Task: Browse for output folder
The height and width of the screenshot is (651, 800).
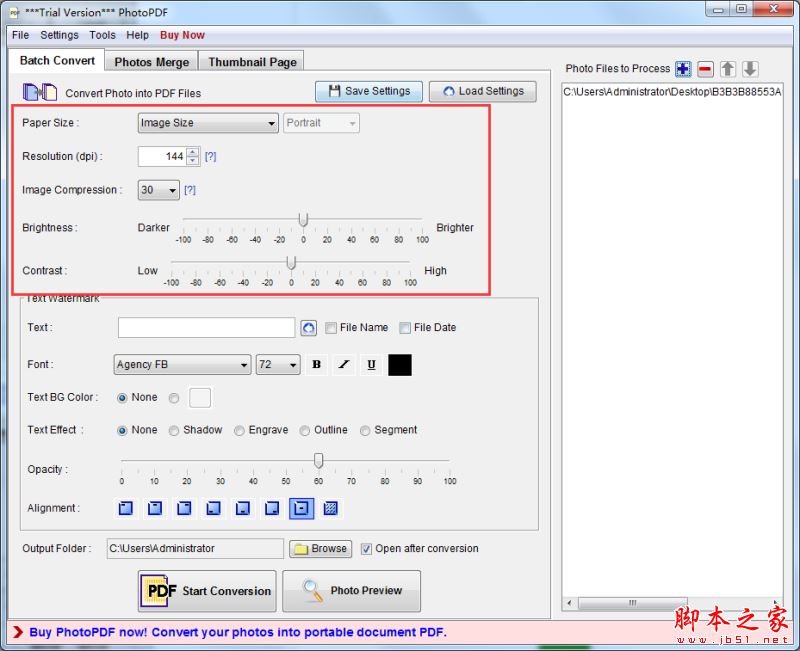Action: [321, 549]
